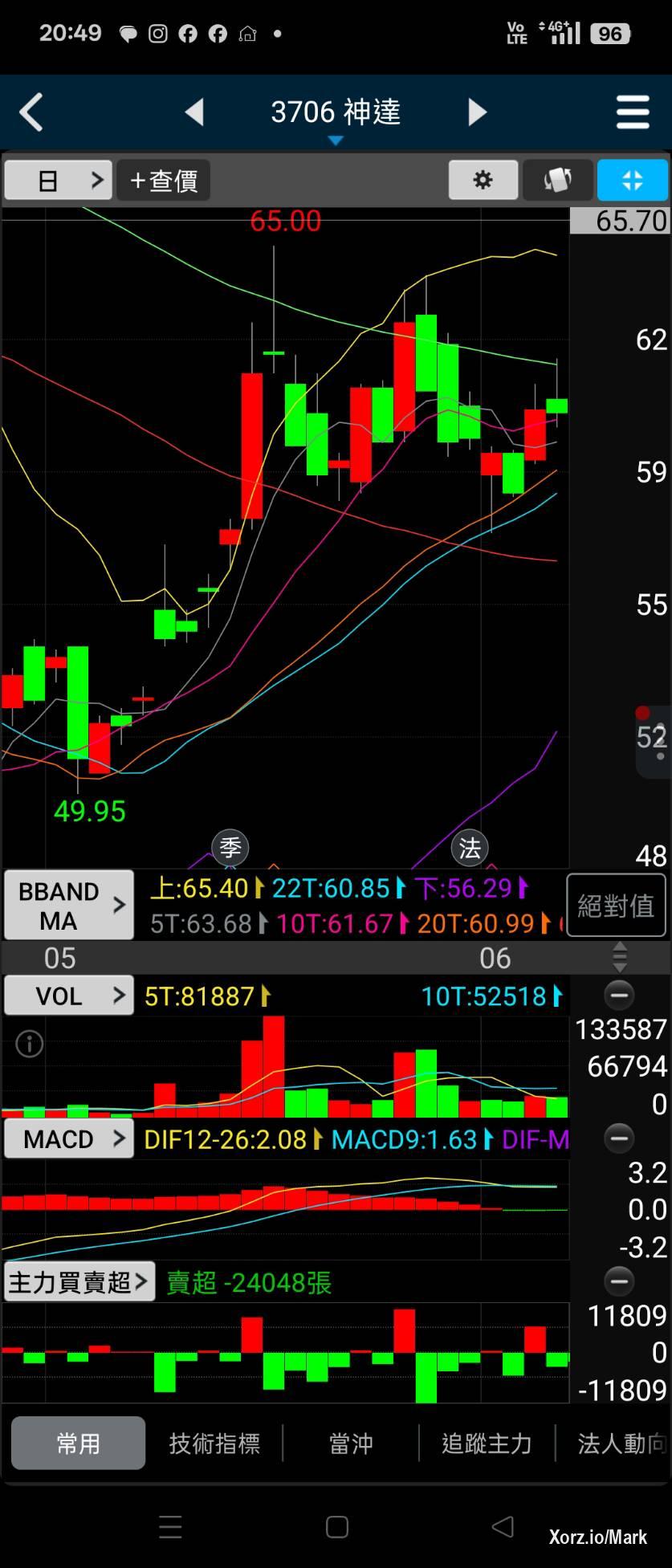The width and height of the screenshot is (672, 1568).
Task: Open chart settings gear
Action: pyautogui.click(x=483, y=180)
